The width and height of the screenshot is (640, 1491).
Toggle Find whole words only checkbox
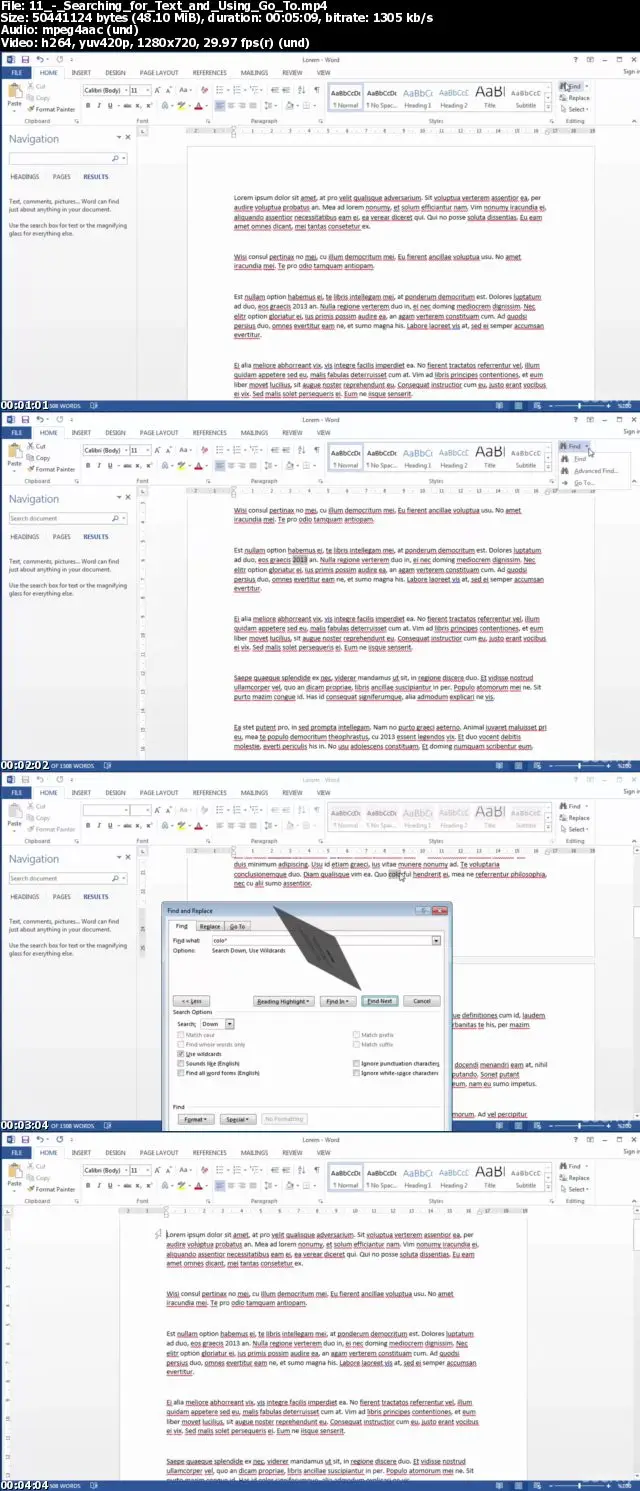coord(179,1044)
